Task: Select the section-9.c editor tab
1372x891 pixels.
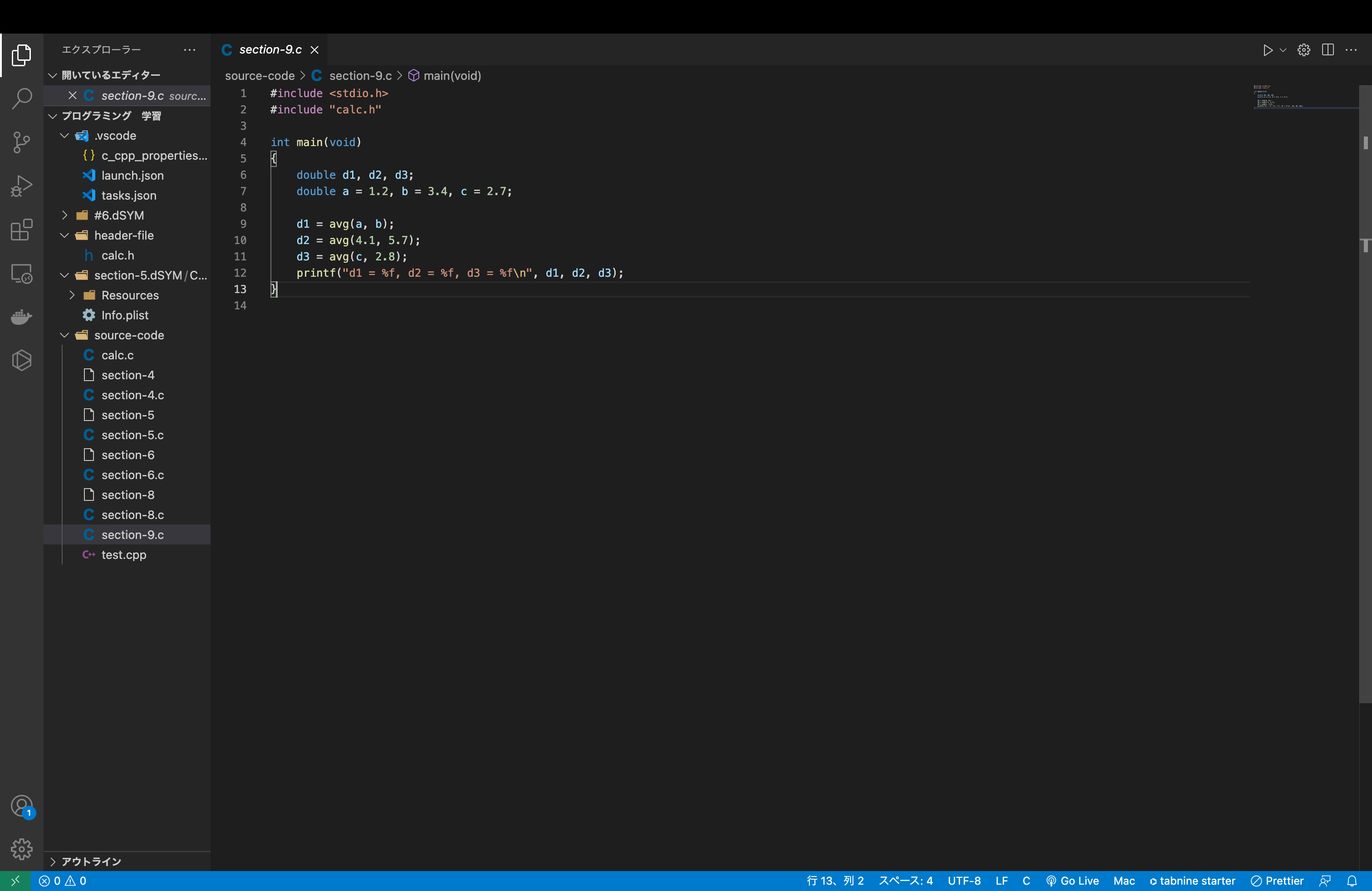Action: [x=270, y=50]
